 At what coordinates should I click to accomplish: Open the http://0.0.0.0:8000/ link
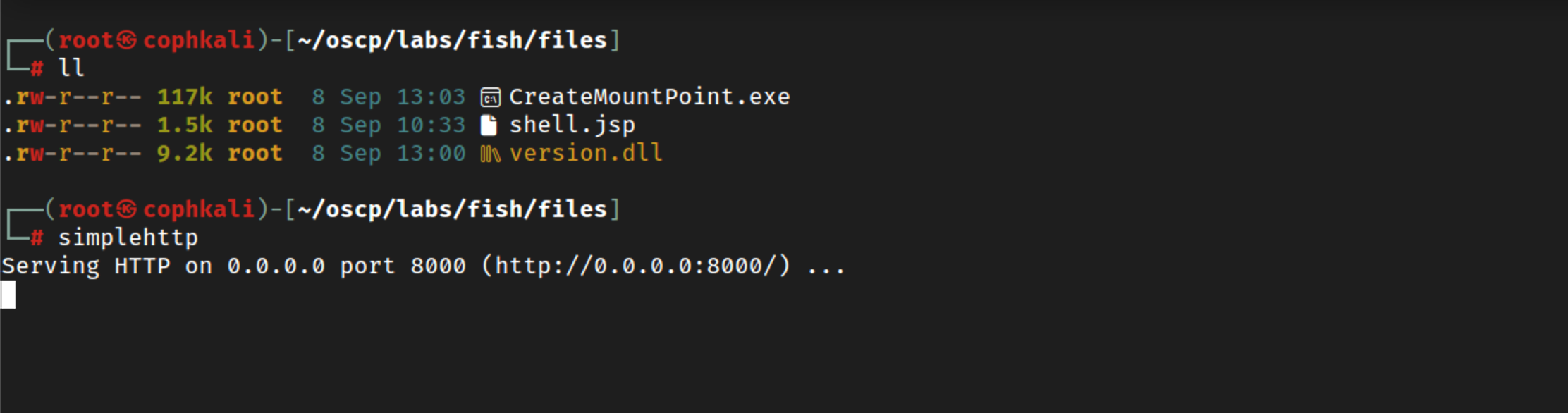[635, 266]
